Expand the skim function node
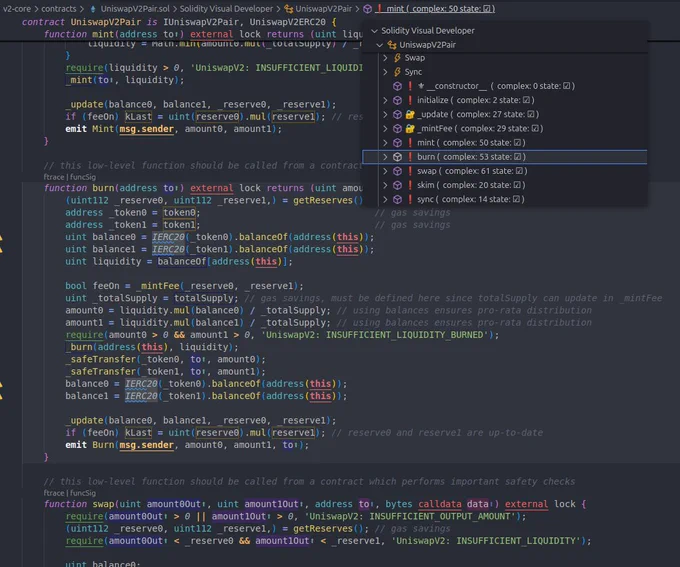The image size is (680, 567). point(385,185)
